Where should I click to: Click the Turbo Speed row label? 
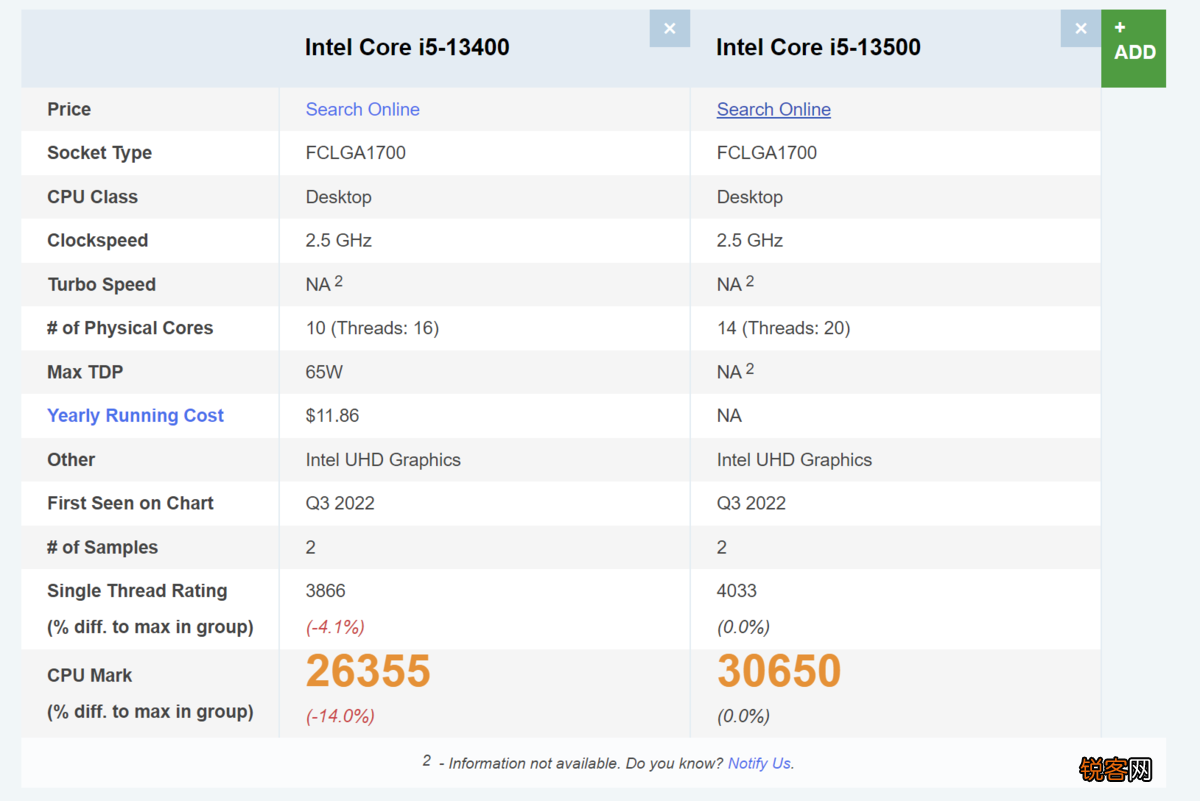[101, 284]
